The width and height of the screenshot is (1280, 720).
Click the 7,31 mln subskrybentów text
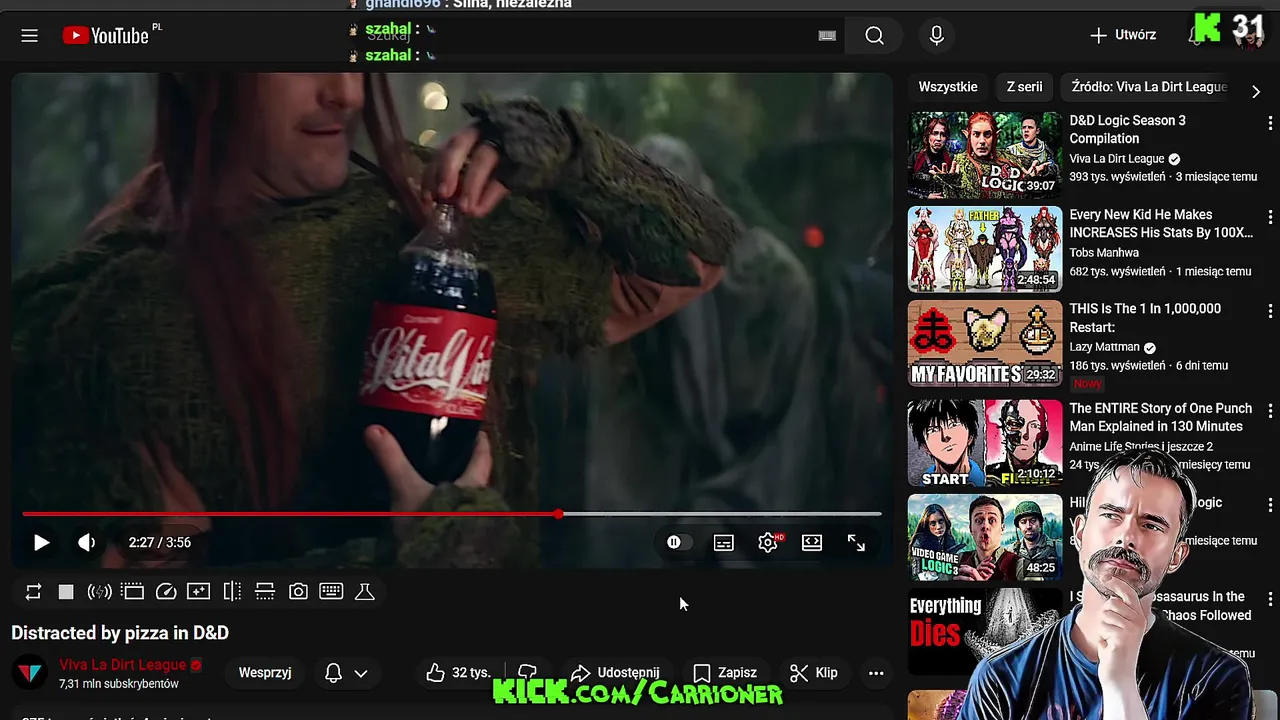(x=119, y=684)
